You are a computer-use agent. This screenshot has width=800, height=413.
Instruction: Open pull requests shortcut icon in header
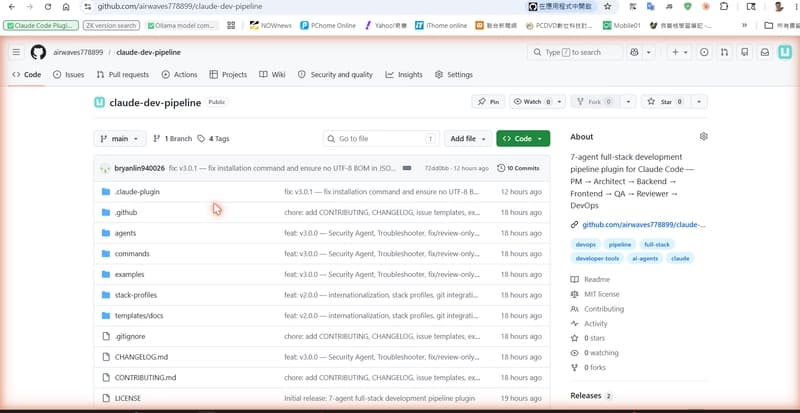pyautogui.click(x=724, y=52)
